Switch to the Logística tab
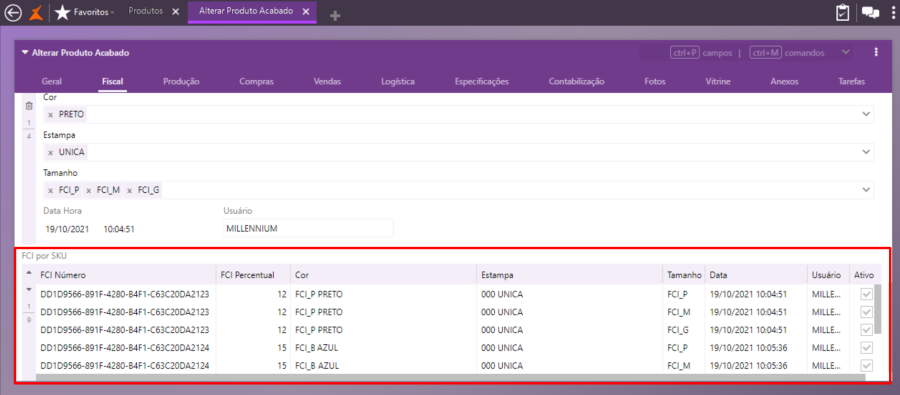 (x=398, y=82)
